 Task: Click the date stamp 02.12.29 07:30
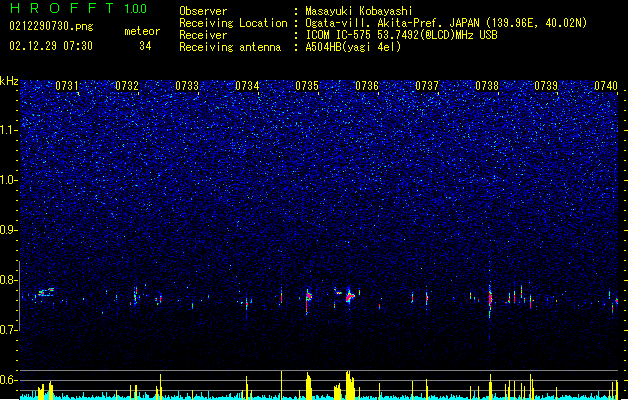coord(51,46)
